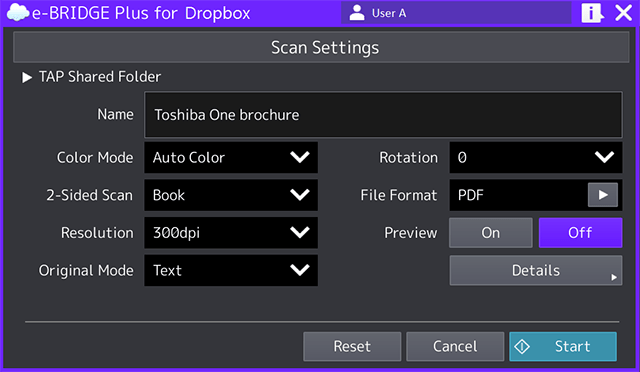The image size is (640, 372).
Task: Select the User A account icon
Action: click(x=357, y=13)
